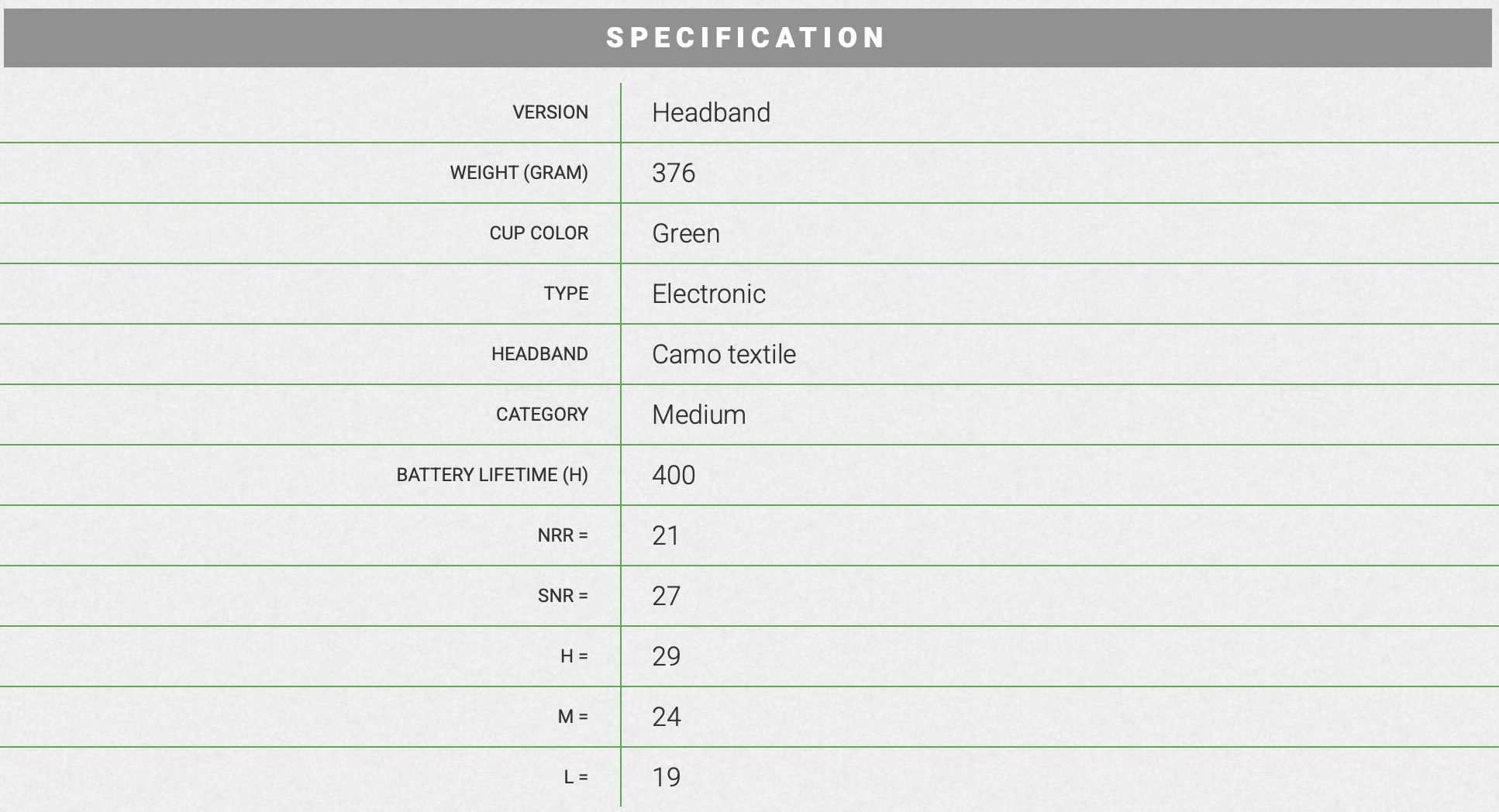Click the Electronic type value
This screenshot has height=812, width=1499.
coord(708,294)
